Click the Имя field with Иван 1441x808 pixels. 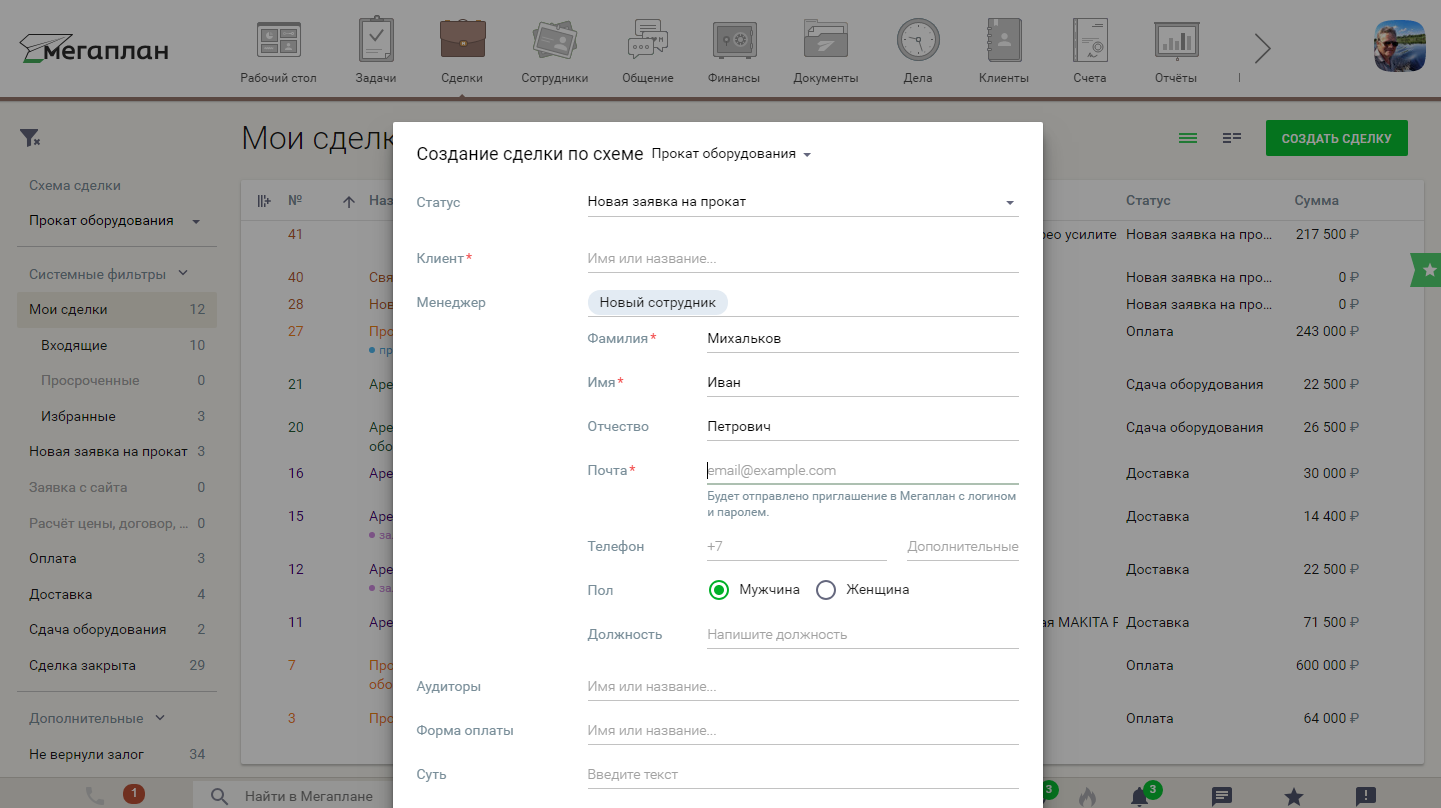(x=862, y=383)
